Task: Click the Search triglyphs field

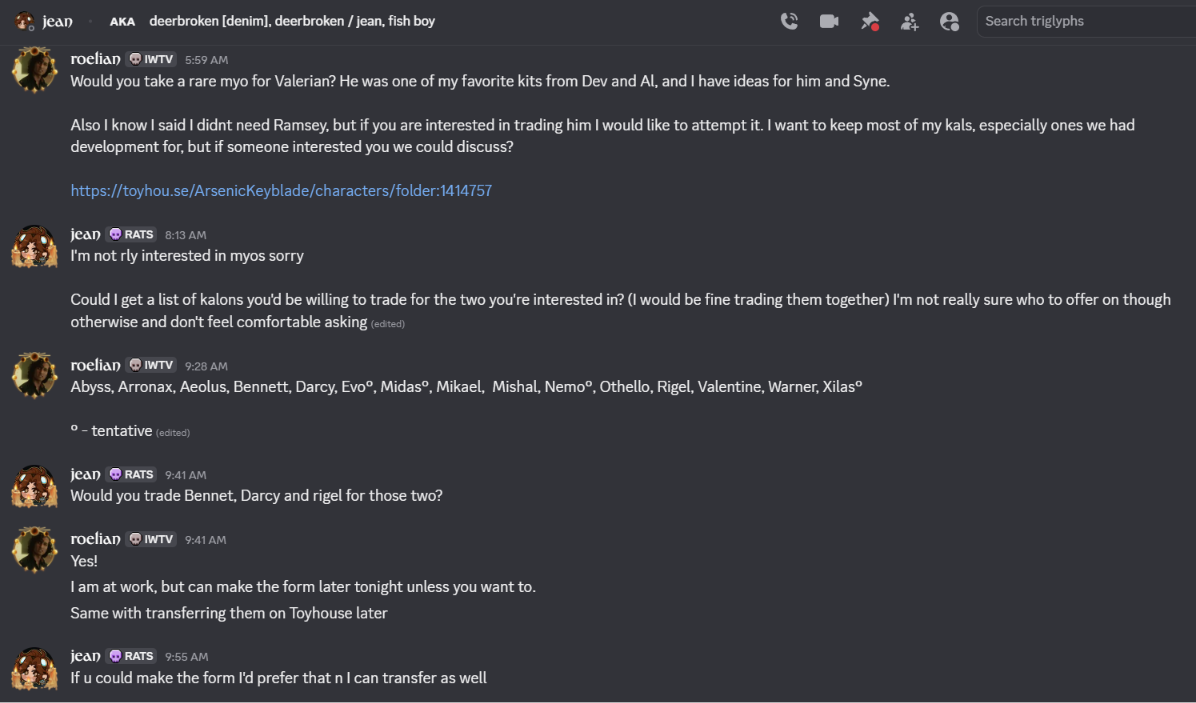Action: (1086, 21)
